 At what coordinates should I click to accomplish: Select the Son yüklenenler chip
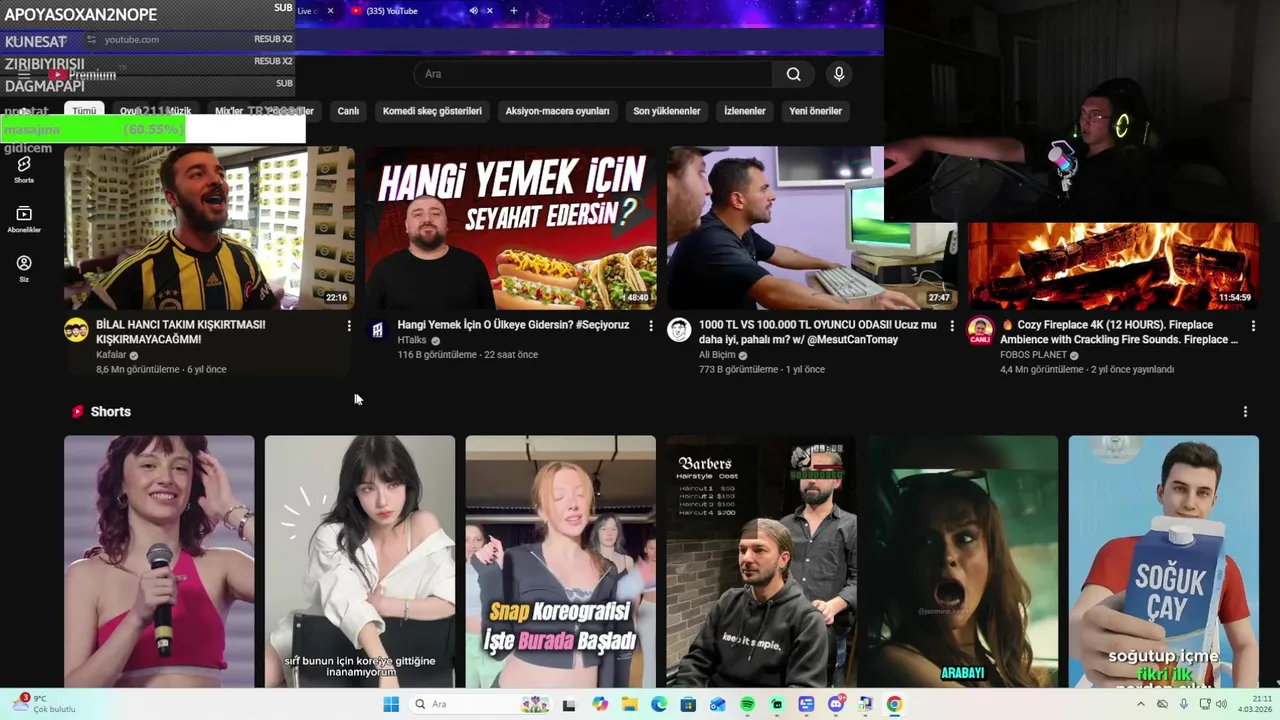(667, 111)
